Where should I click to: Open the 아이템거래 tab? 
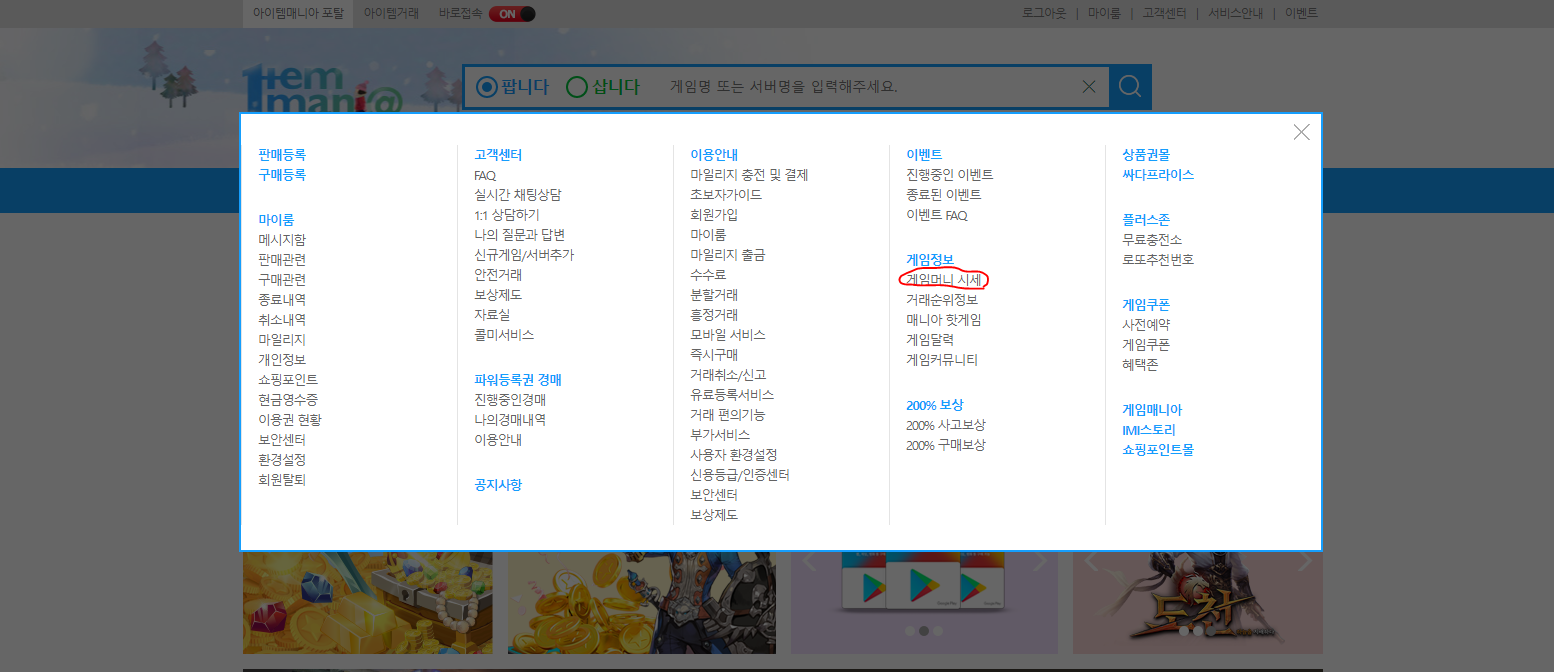[392, 14]
